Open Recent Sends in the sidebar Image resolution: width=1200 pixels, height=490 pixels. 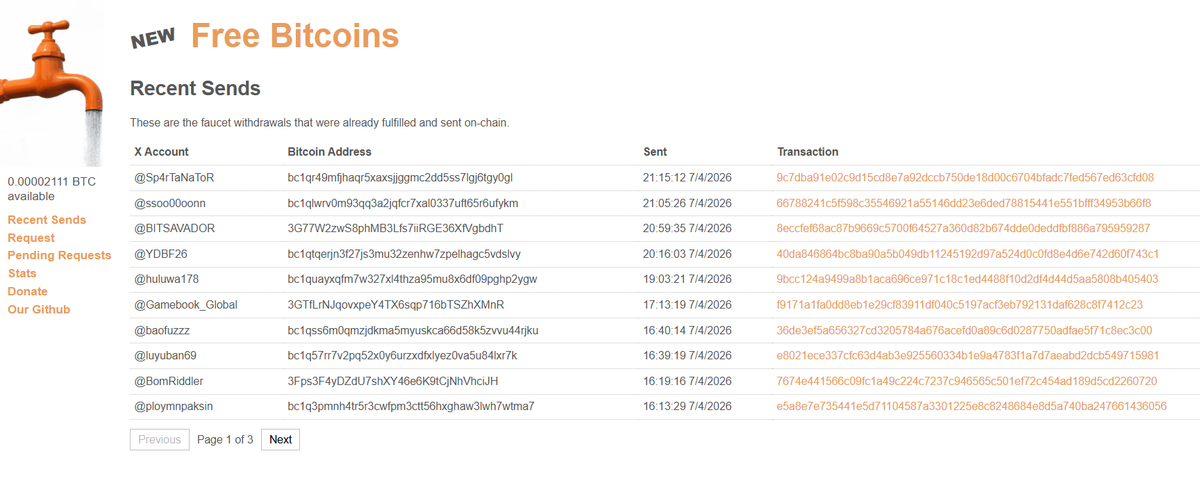point(47,220)
